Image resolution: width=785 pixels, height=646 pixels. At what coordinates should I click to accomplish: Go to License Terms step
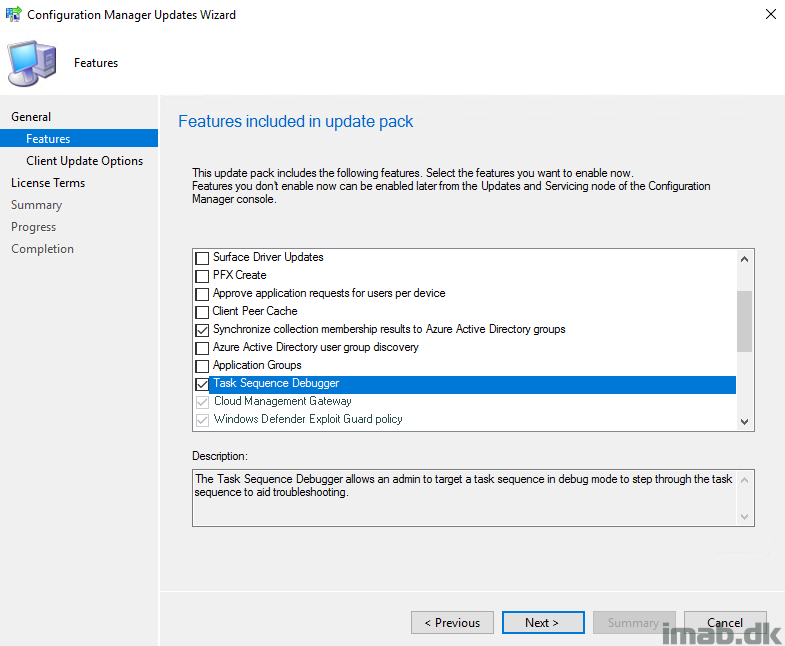48,183
